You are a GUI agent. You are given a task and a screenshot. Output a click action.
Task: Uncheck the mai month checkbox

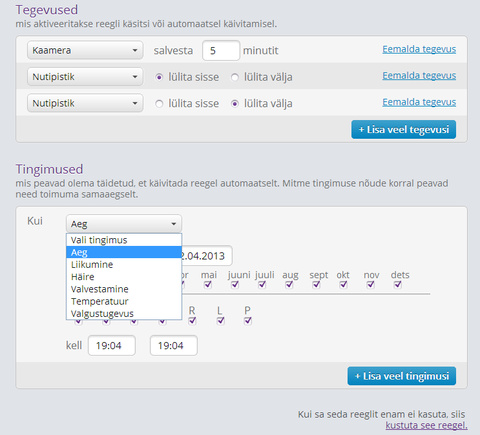point(208,284)
